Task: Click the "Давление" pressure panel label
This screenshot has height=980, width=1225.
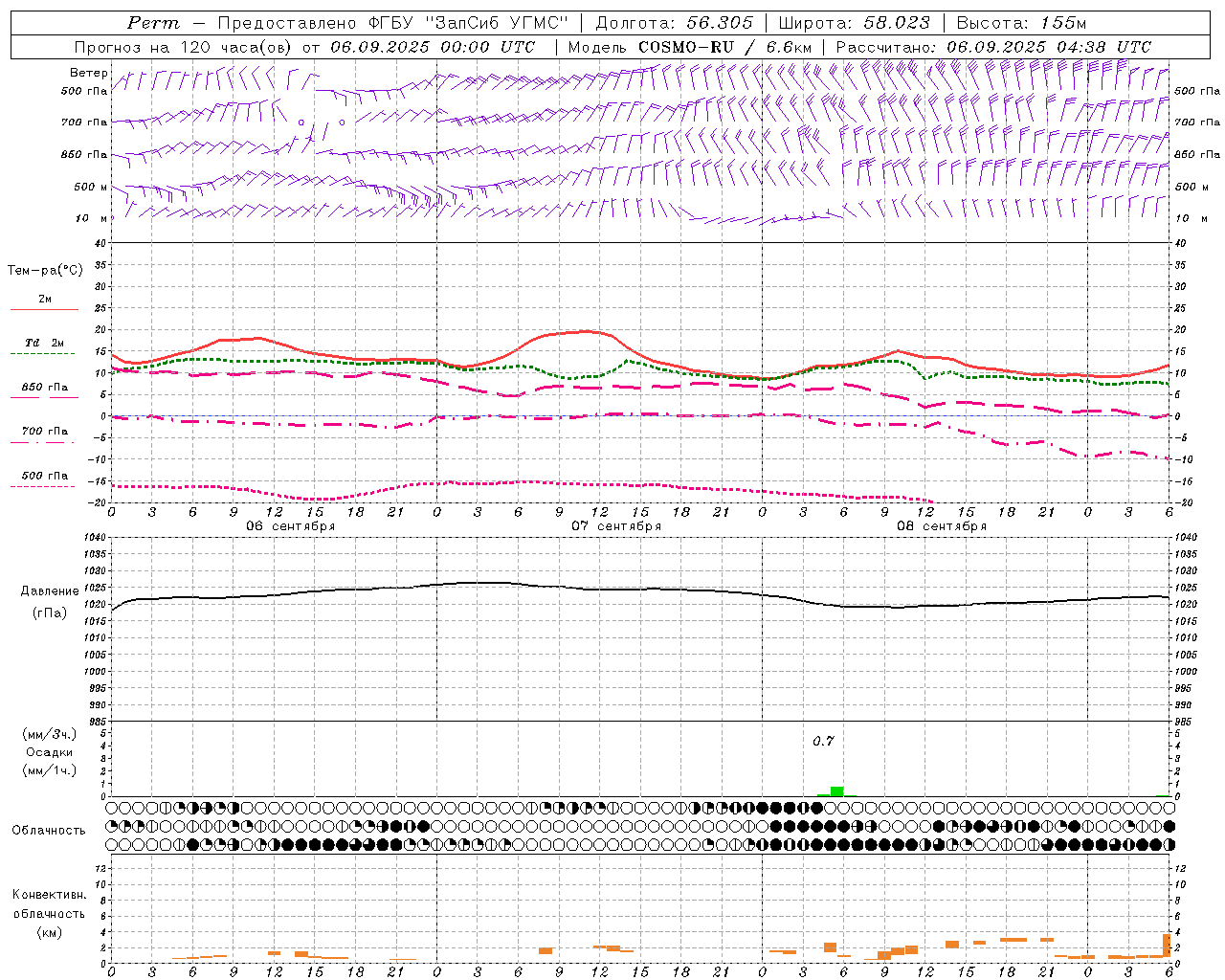Action: coord(50,591)
